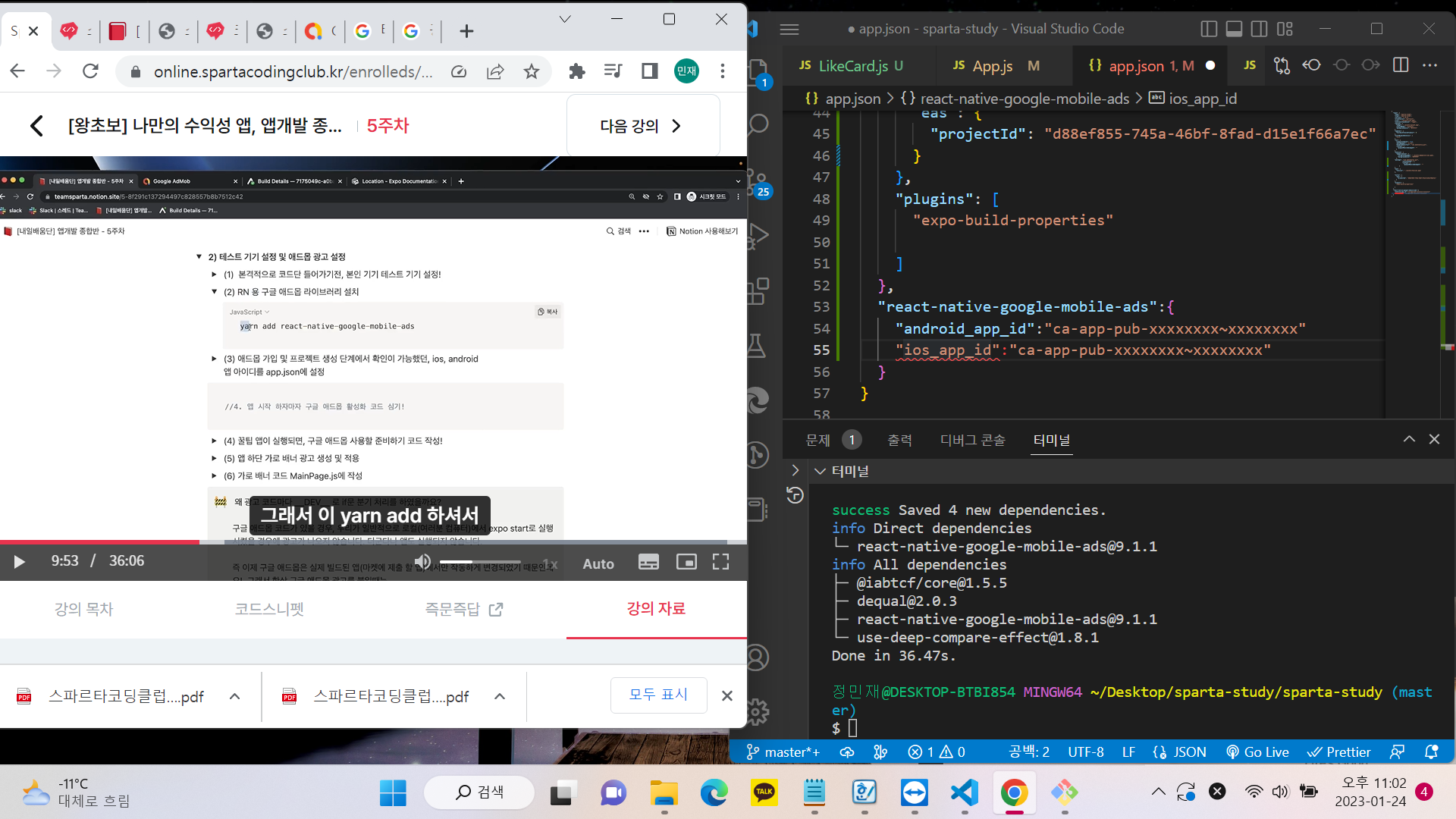Toggle video subtitles icon
Viewport: 1456px width, 819px height.
[x=648, y=562]
